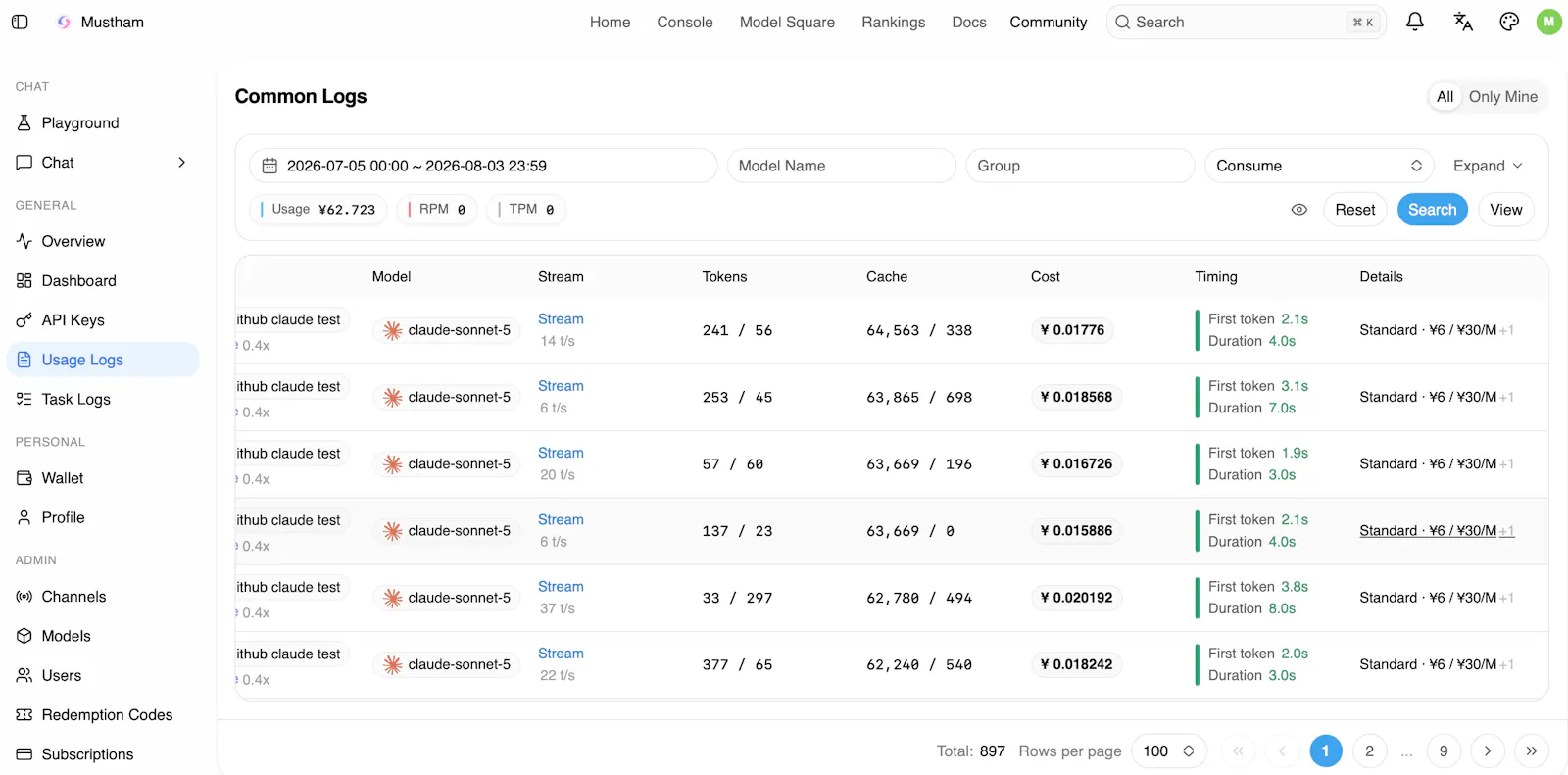Image resolution: width=1568 pixels, height=775 pixels.
Task: Click the calendar icon in date range
Action: (x=269, y=166)
